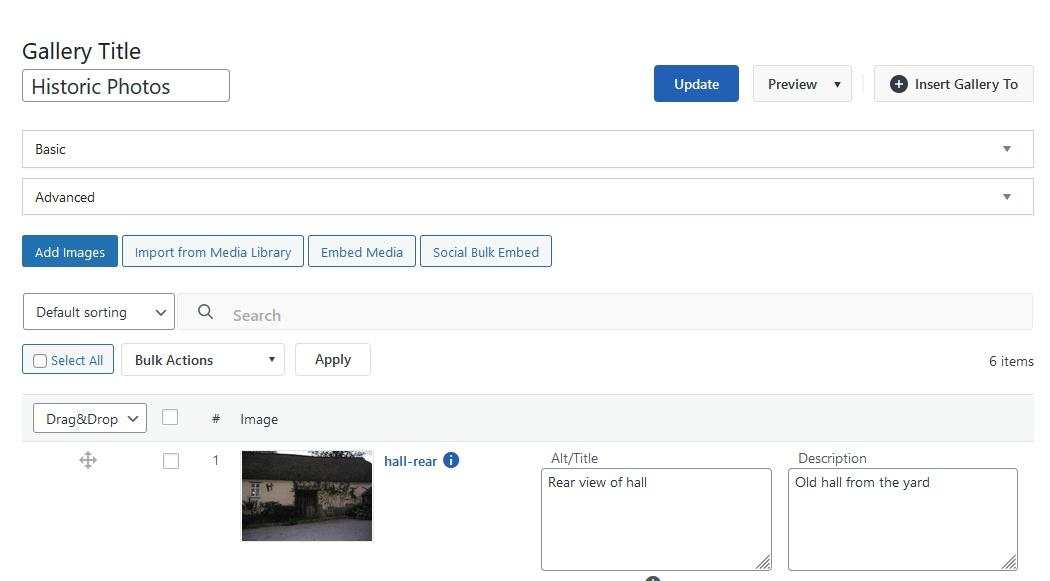Screen dimensions: 1050x581
Task: Click the hall-rear image thumbnail
Action: tap(307, 496)
